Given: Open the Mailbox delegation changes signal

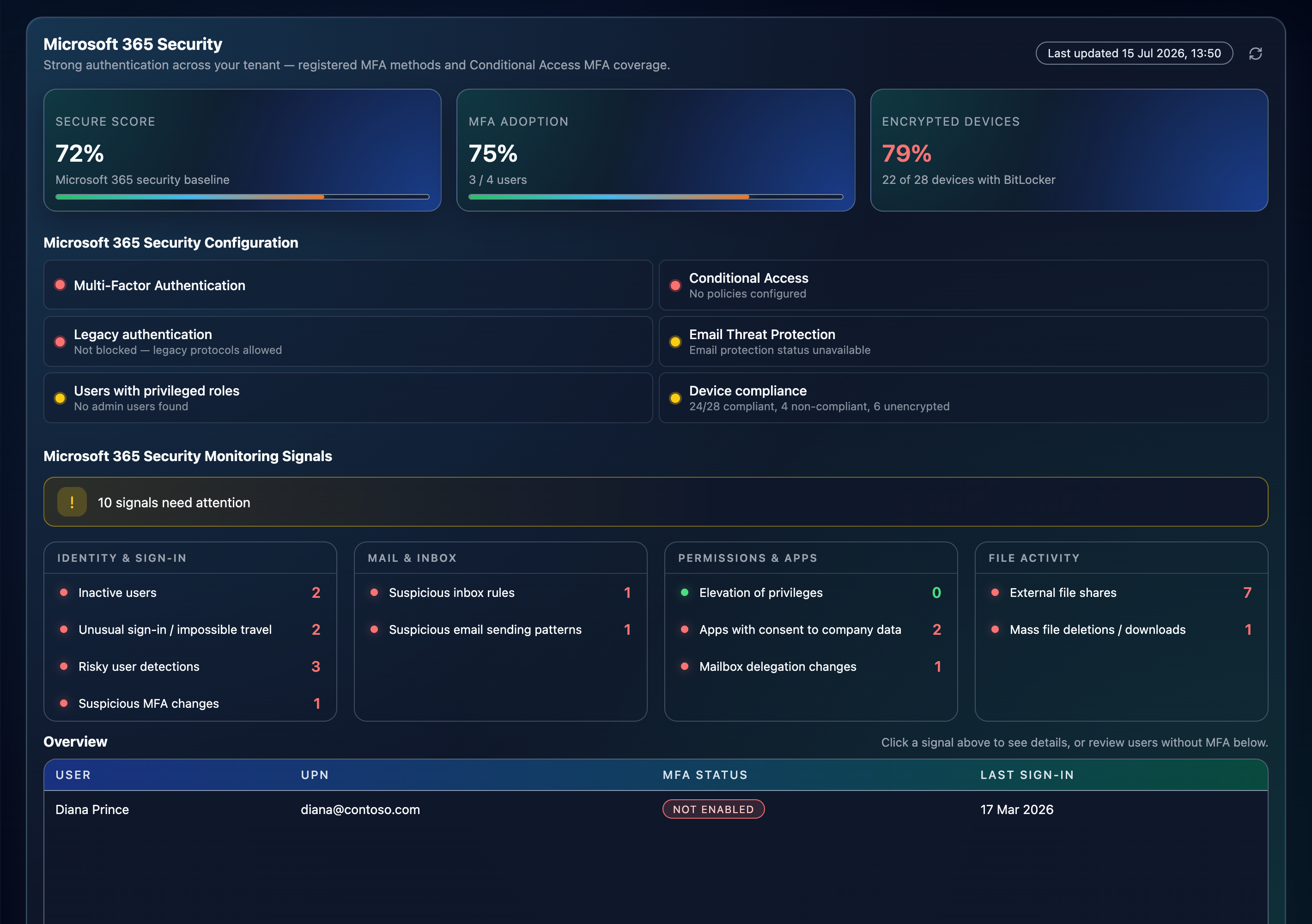Looking at the screenshot, I should (810, 666).
